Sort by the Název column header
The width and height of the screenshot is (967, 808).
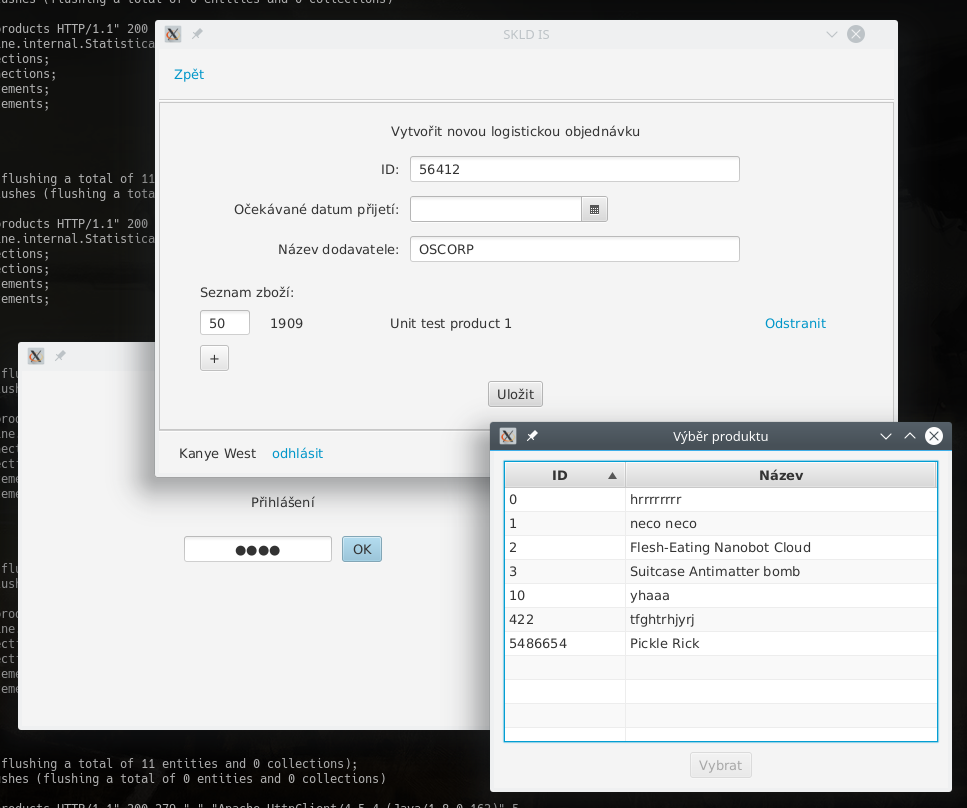[781, 476]
